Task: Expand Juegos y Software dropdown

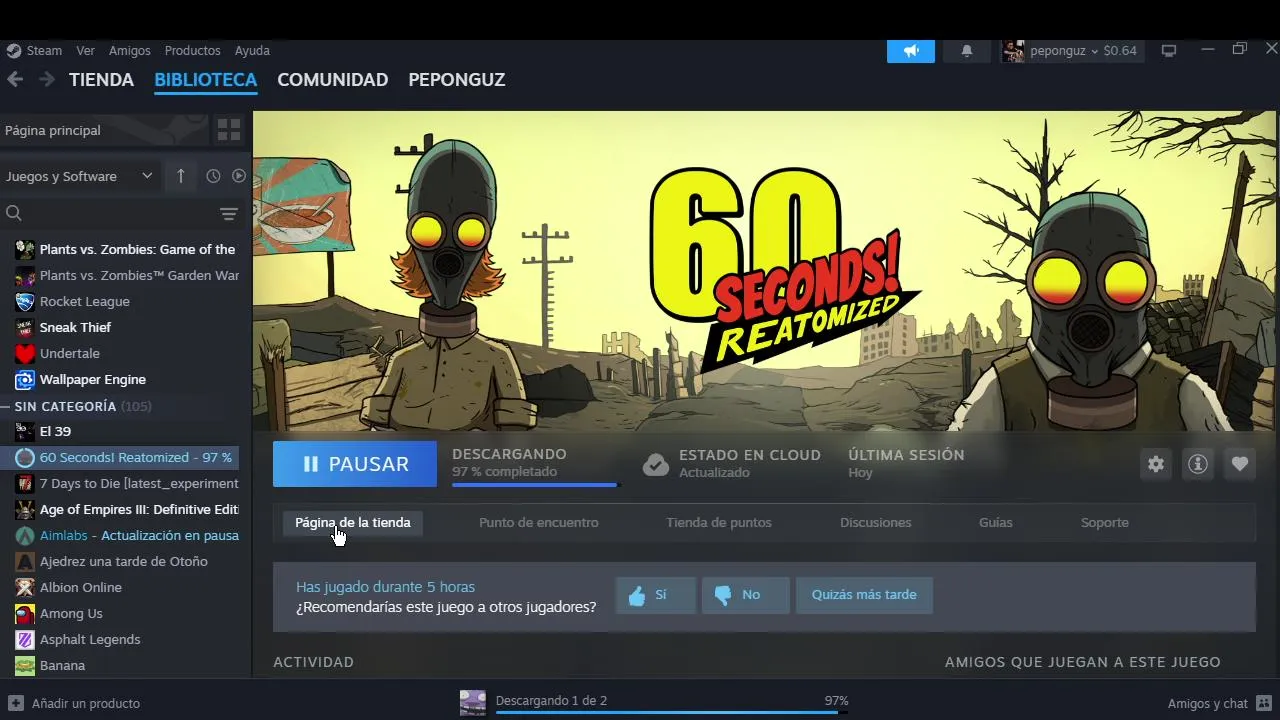Action: [79, 176]
